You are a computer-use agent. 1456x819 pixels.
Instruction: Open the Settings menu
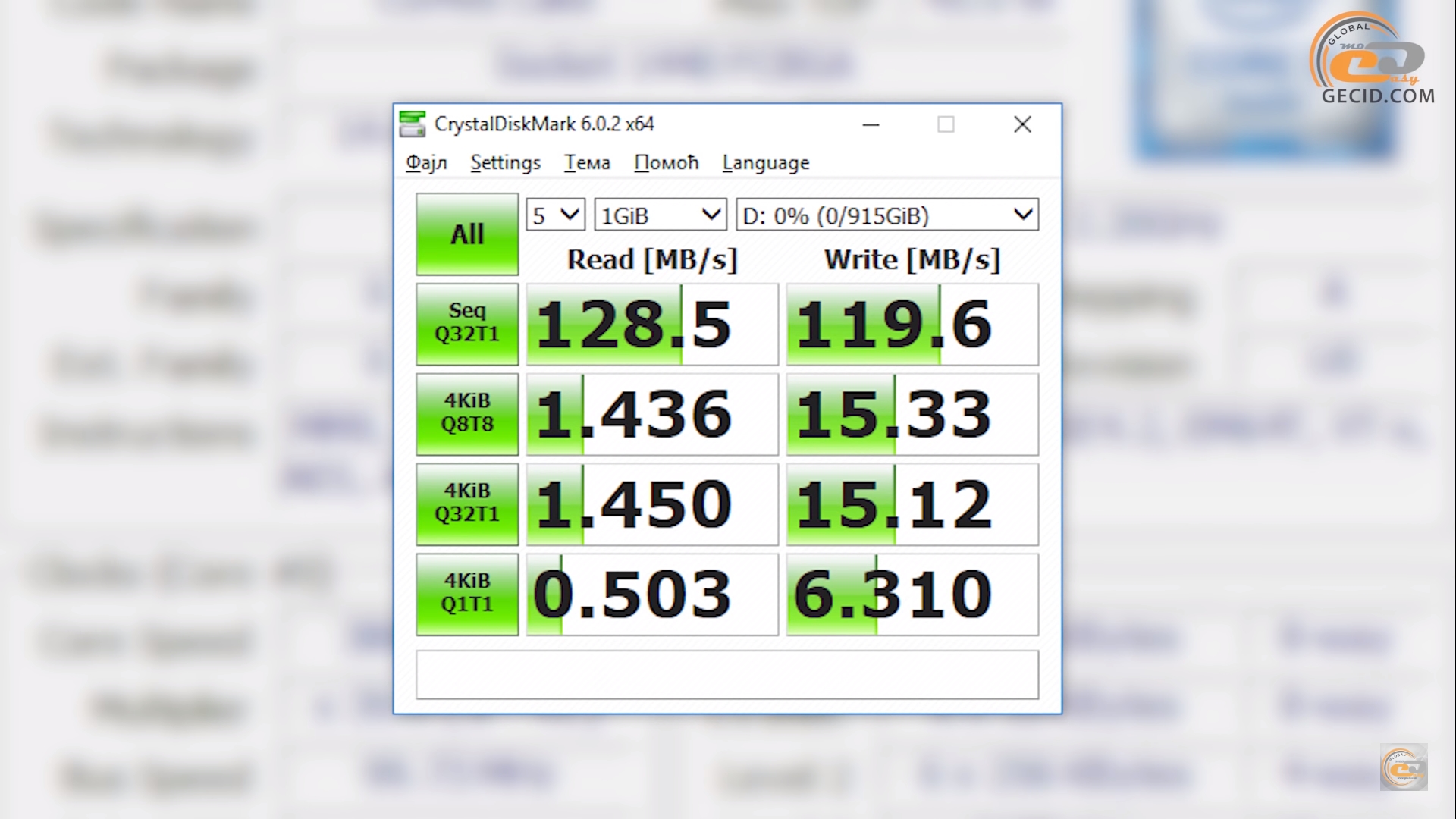[x=505, y=162]
